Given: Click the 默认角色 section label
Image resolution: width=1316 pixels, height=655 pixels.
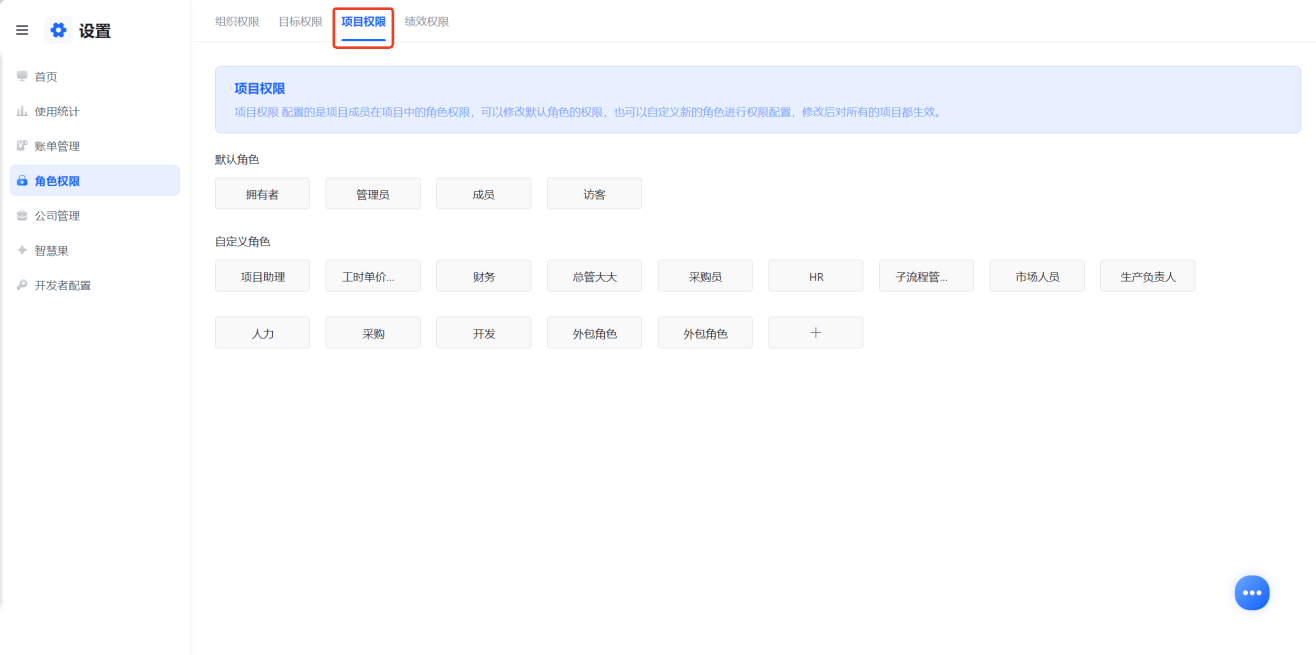Looking at the screenshot, I should [237, 160].
